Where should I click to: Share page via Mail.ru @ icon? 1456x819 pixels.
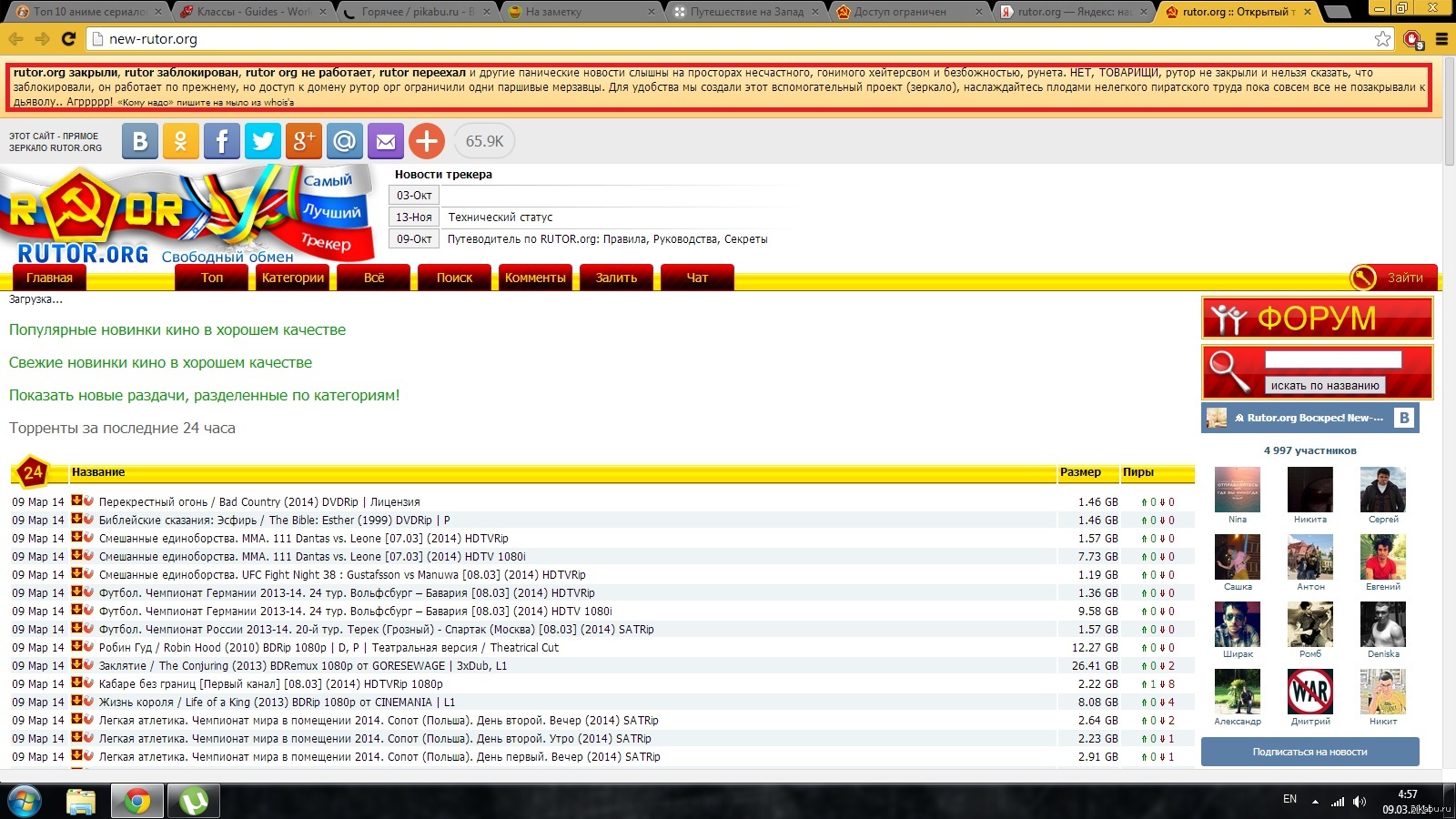click(x=345, y=141)
